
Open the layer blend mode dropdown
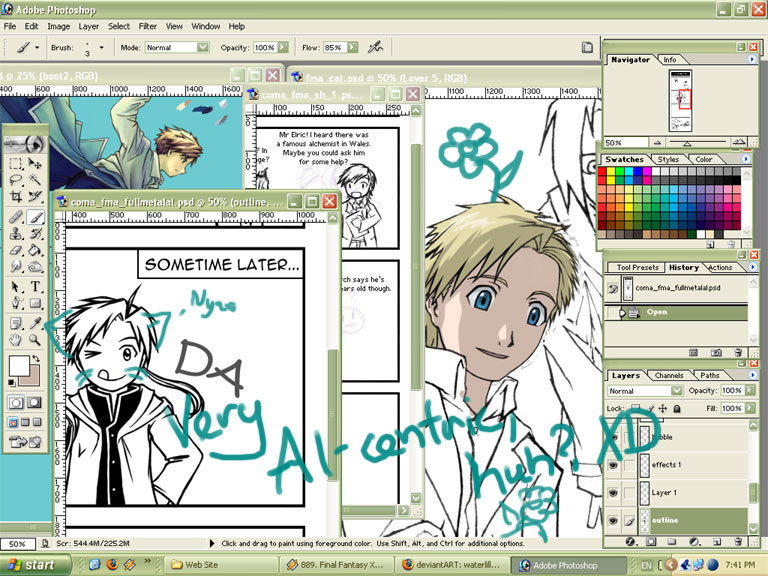click(645, 391)
